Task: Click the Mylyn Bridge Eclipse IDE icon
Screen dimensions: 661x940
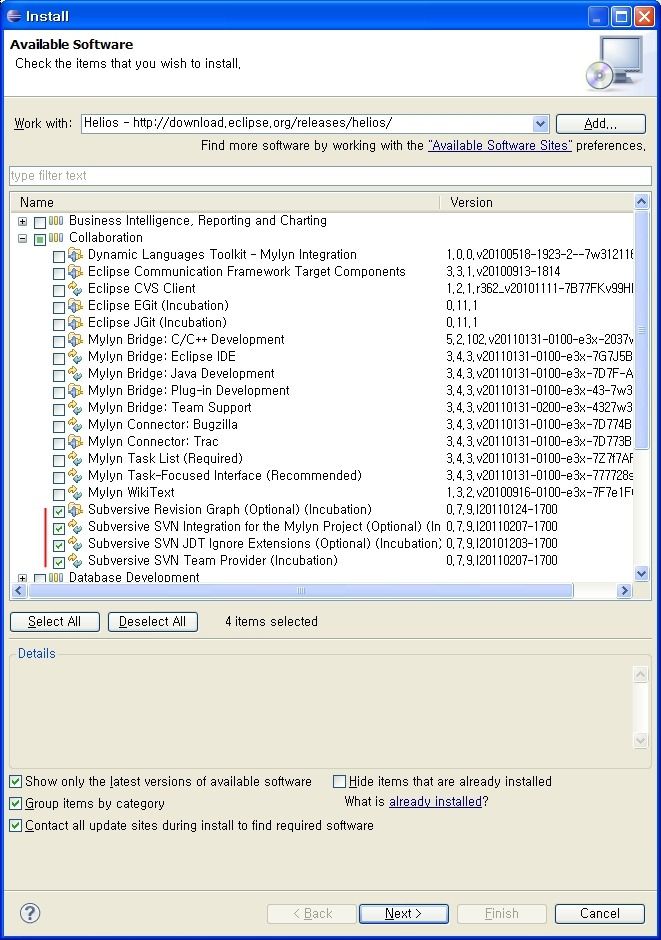Action: tap(75, 357)
